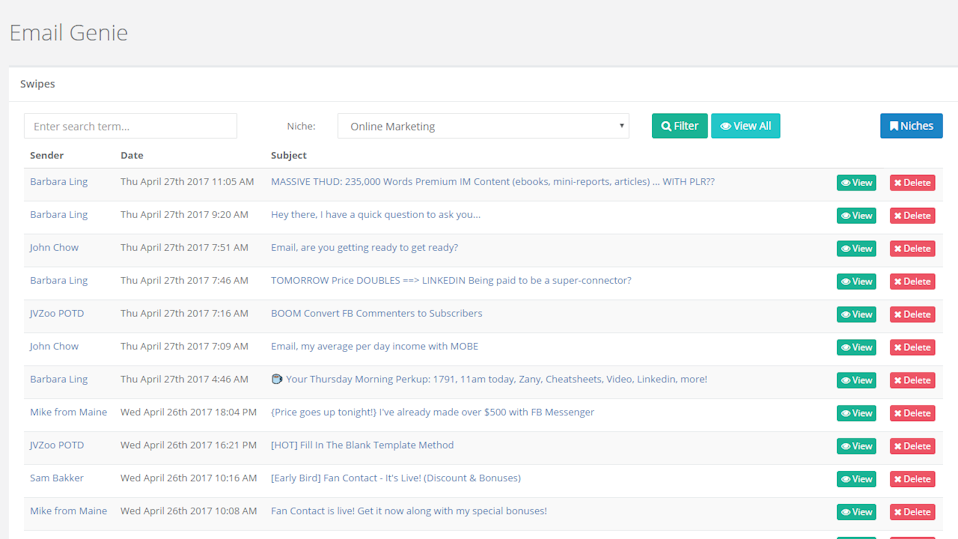958x539 pixels.
Task: View the MOBE average income email
Action: pos(856,348)
